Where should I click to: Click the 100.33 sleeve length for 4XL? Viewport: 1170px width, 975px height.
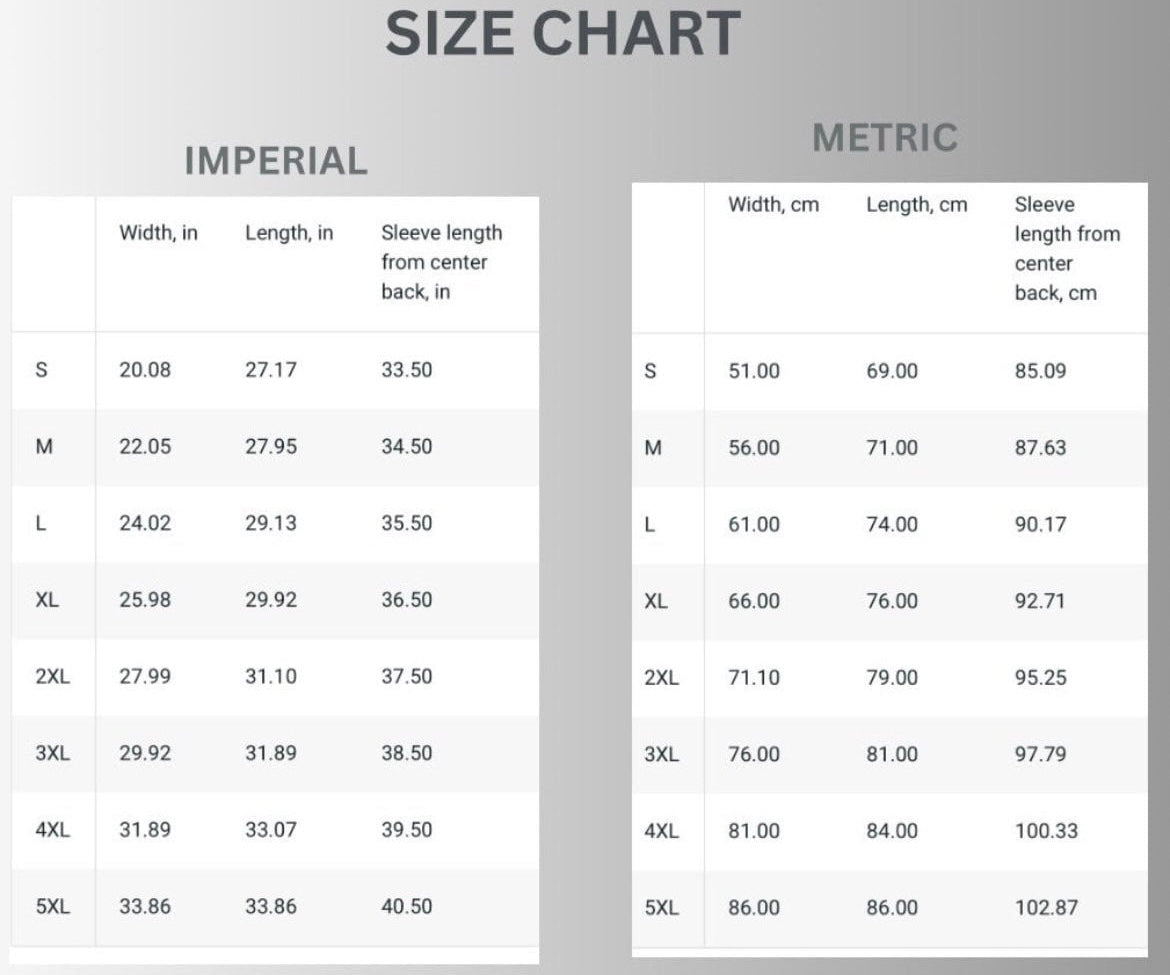coord(1046,831)
